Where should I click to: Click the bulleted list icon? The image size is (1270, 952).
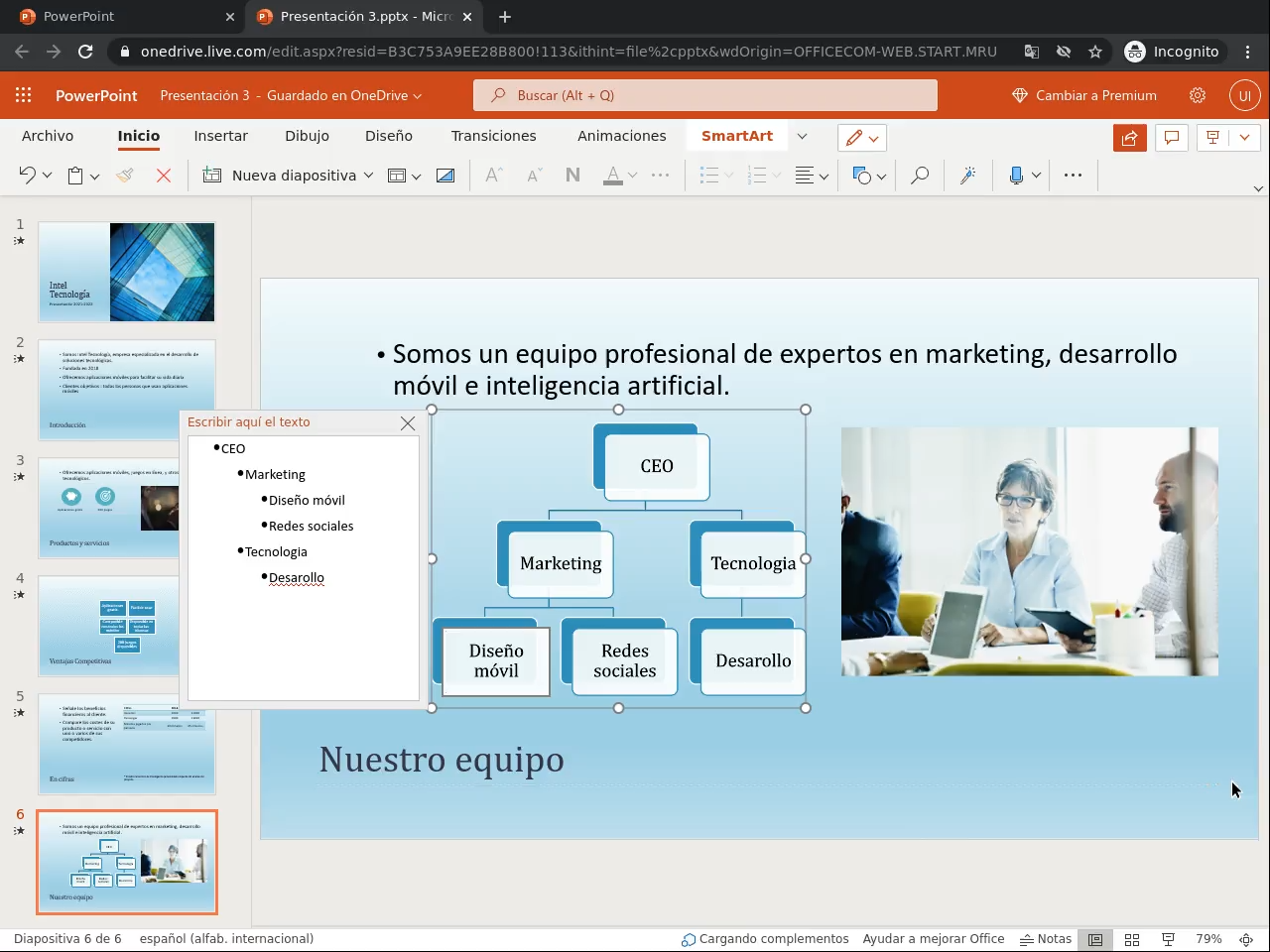(x=708, y=176)
